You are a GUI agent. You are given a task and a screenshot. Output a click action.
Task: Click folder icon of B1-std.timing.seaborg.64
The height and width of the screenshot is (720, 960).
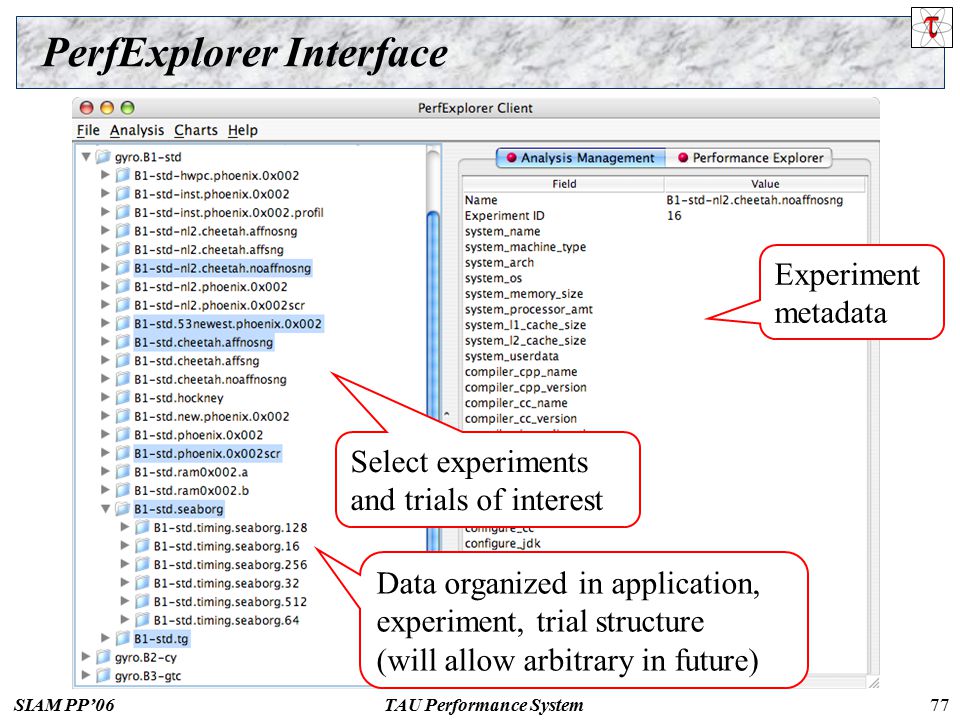pyautogui.click(x=143, y=620)
